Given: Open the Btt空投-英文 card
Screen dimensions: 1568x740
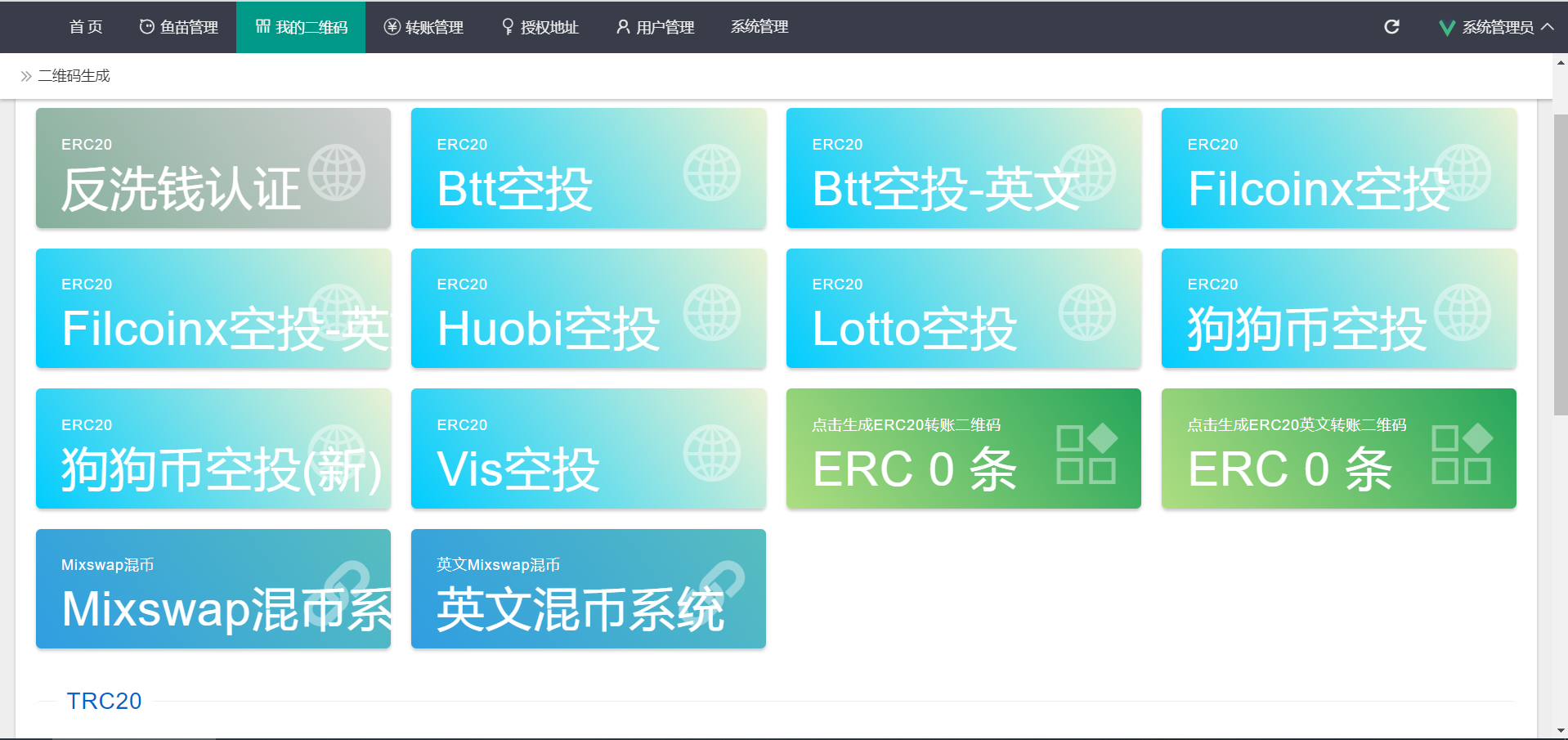Looking at the screenshot, I should pos(964,168).
